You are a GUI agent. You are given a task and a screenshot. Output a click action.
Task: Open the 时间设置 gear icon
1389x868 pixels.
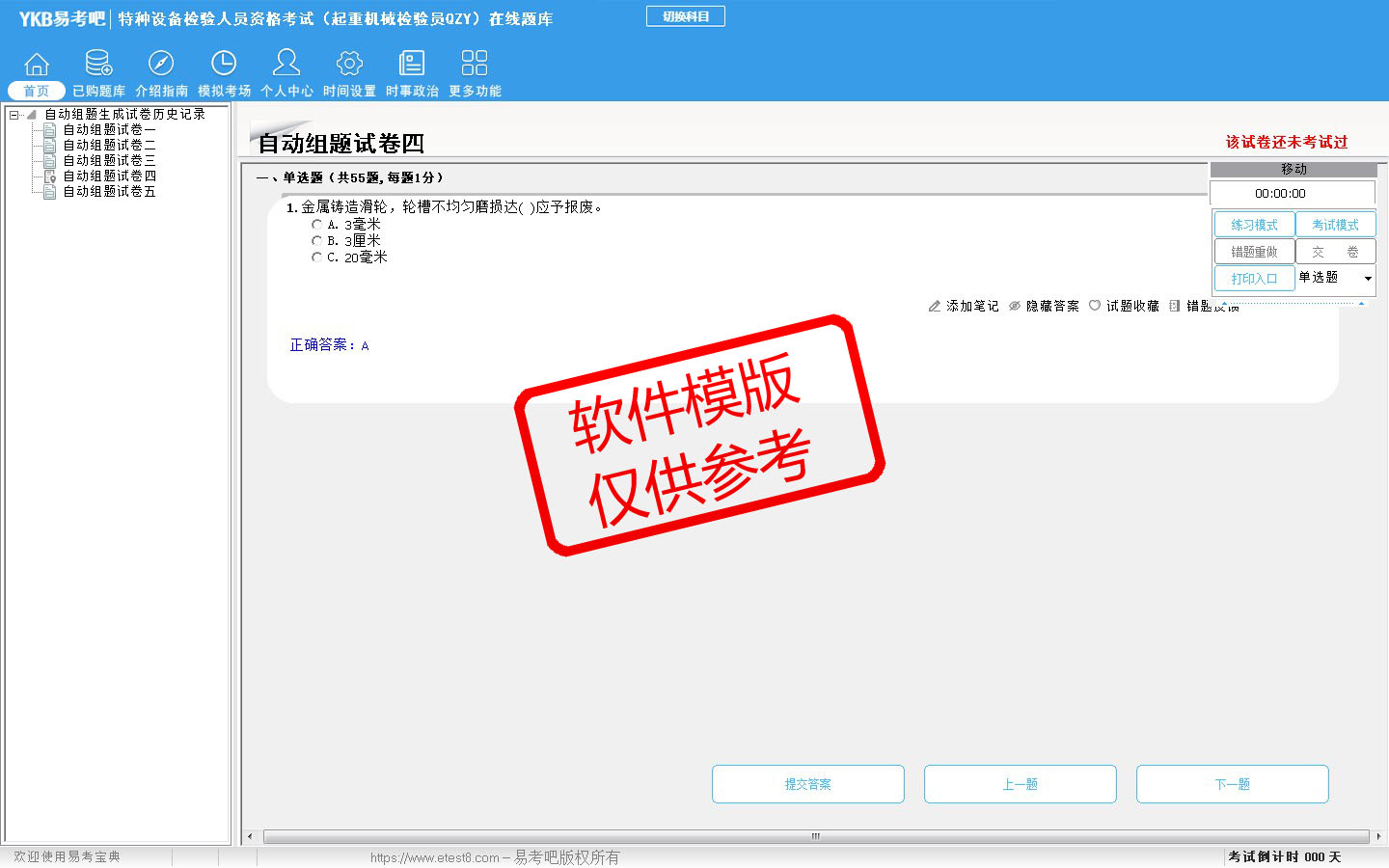349,65
